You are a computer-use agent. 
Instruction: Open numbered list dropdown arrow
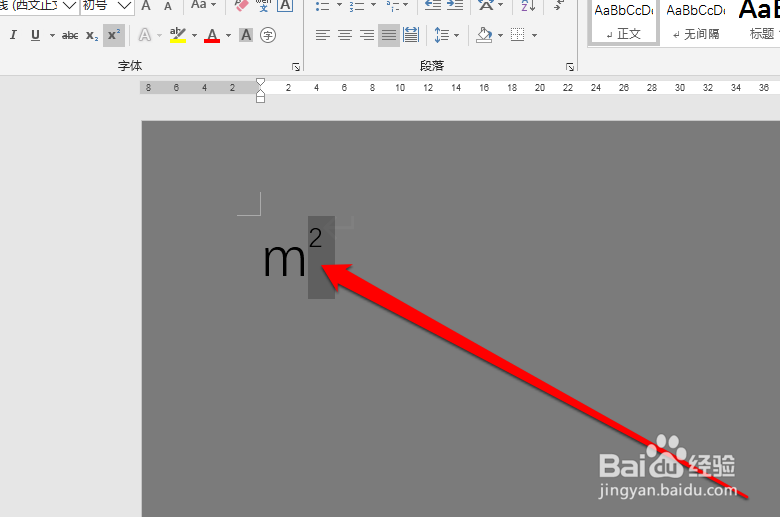pos(373,5)
